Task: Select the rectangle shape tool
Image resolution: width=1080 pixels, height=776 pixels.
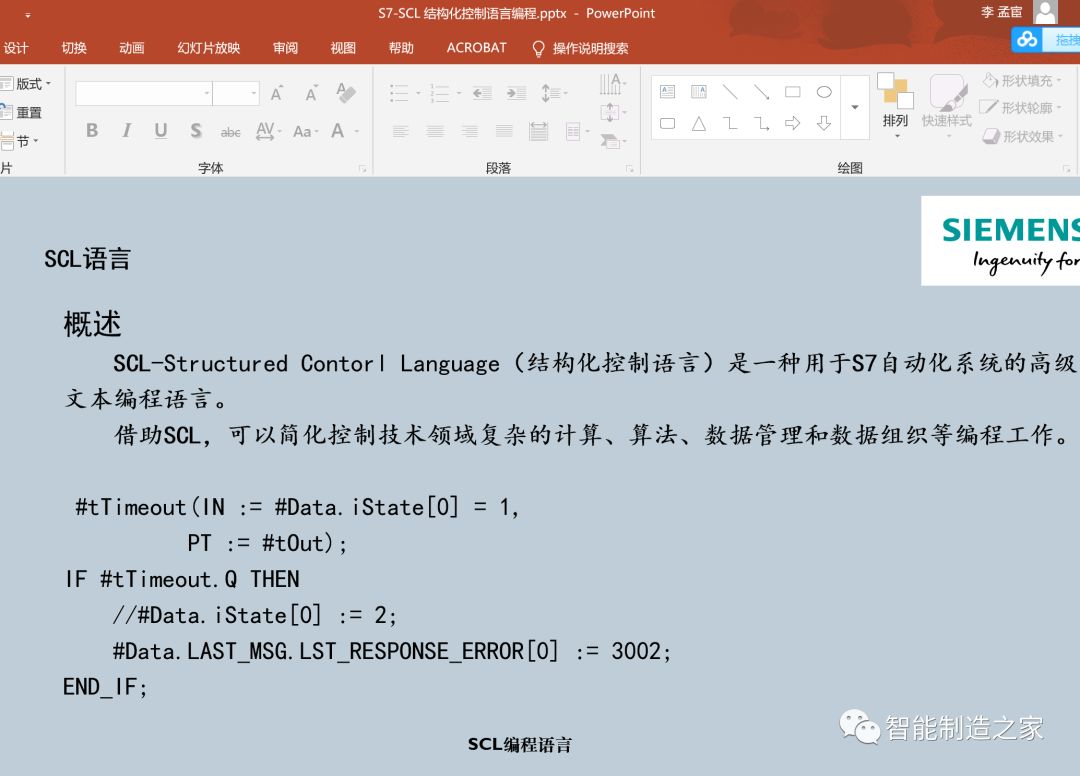Action: [x=794, y=90]
